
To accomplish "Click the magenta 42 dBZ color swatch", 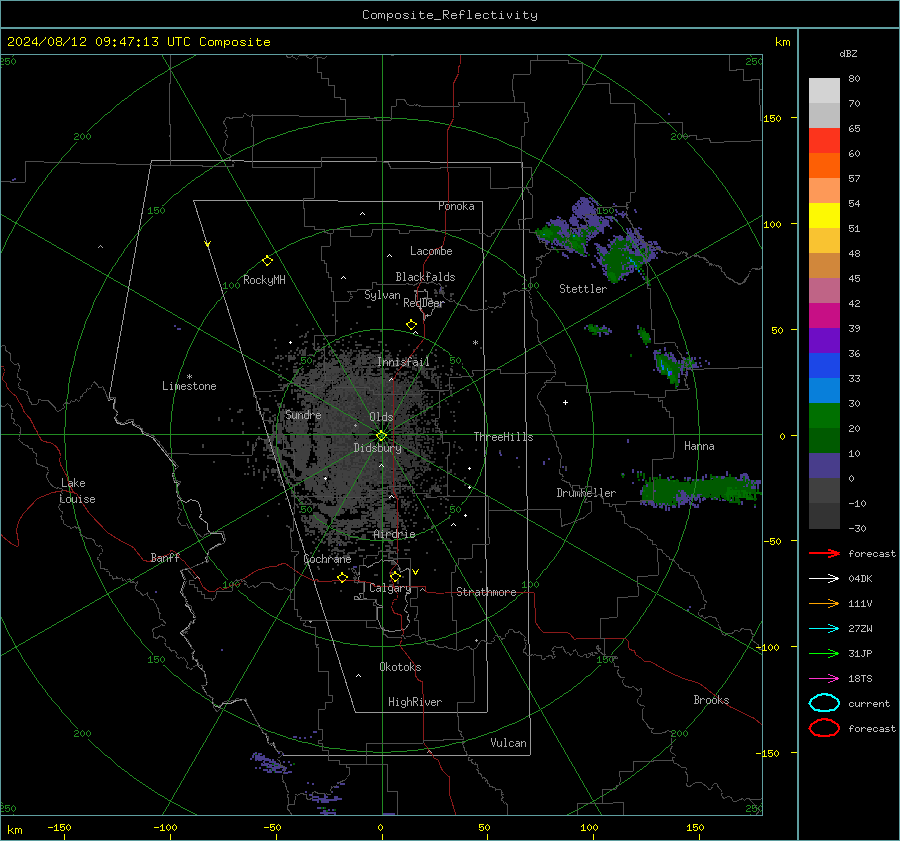I will click(824, 316).
